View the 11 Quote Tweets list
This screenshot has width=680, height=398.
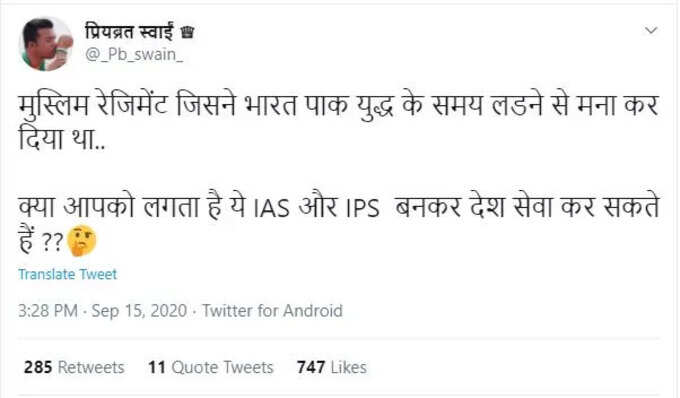tap(211, 367)
